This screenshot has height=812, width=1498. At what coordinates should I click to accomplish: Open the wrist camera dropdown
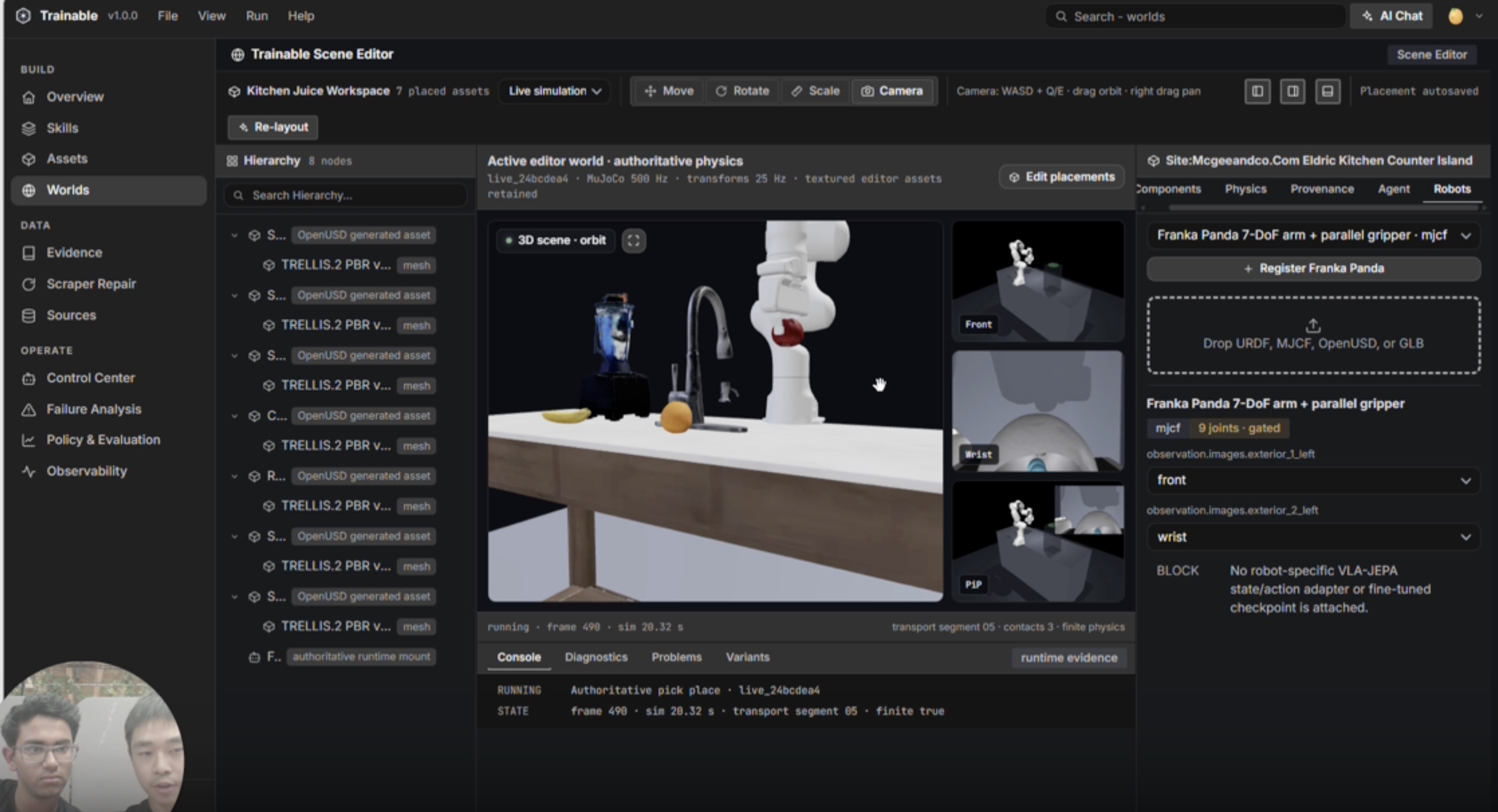pos(1313,537)
